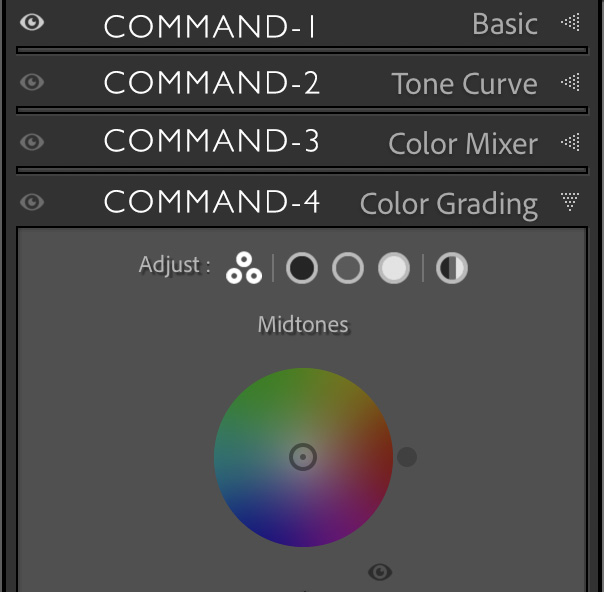Toggle the eye icon below the color wheel
Screen dimensions: 604x592
380,572
